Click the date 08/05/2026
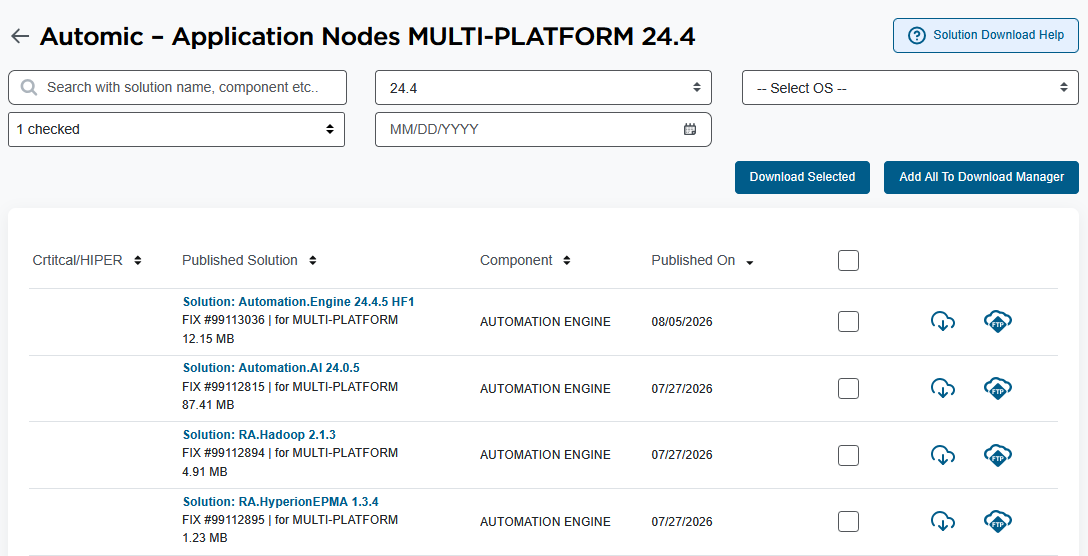Viewport: 1088px width, 556px height. [681, 322]
